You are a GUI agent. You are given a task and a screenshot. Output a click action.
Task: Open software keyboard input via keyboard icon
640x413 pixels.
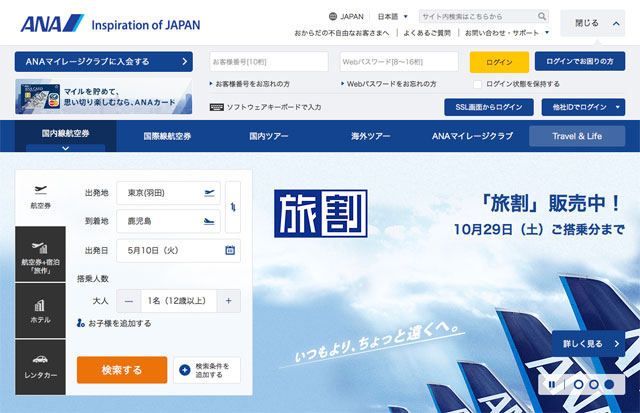coord(217,107)
